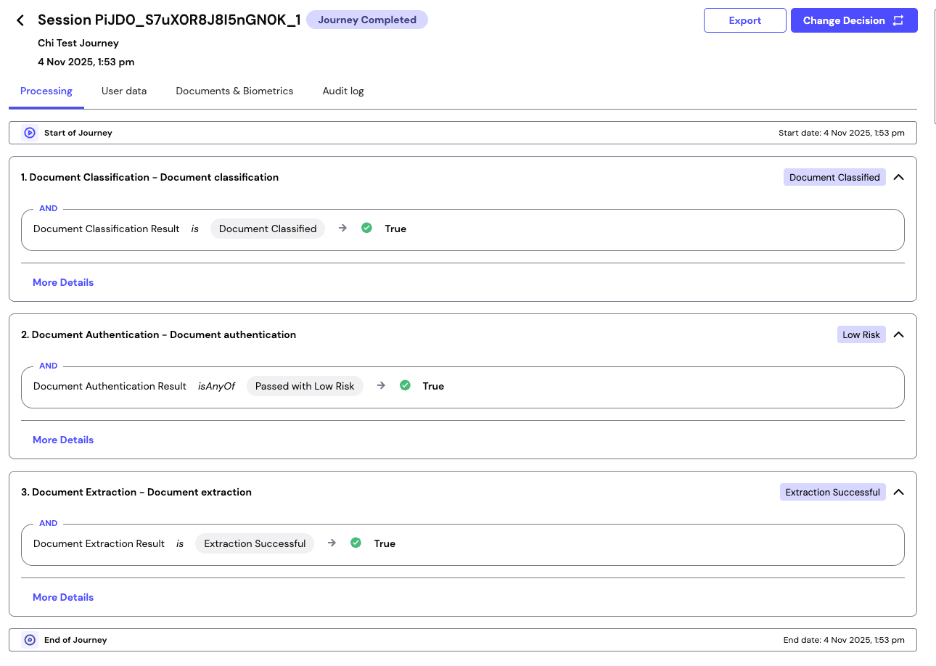Click the 2. Document Authentication heading
Viewport: 936px width, 666px height.
[158, 335]
